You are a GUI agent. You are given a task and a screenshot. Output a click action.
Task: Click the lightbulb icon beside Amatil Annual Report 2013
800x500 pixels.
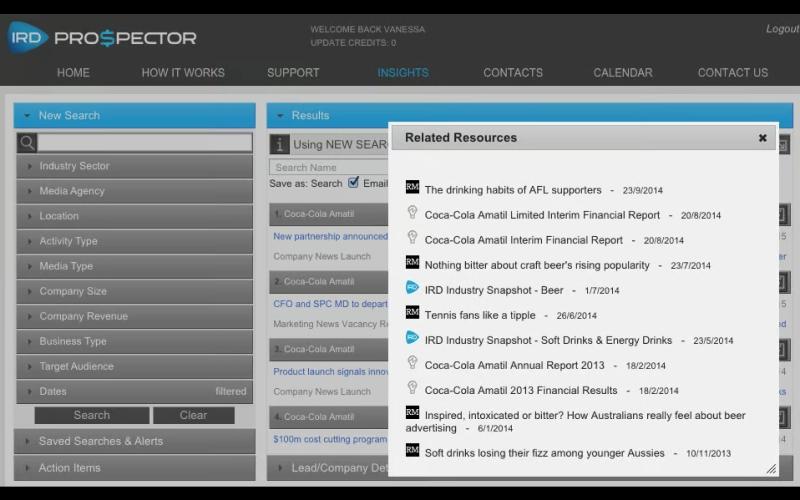click(x=412, y=362)
